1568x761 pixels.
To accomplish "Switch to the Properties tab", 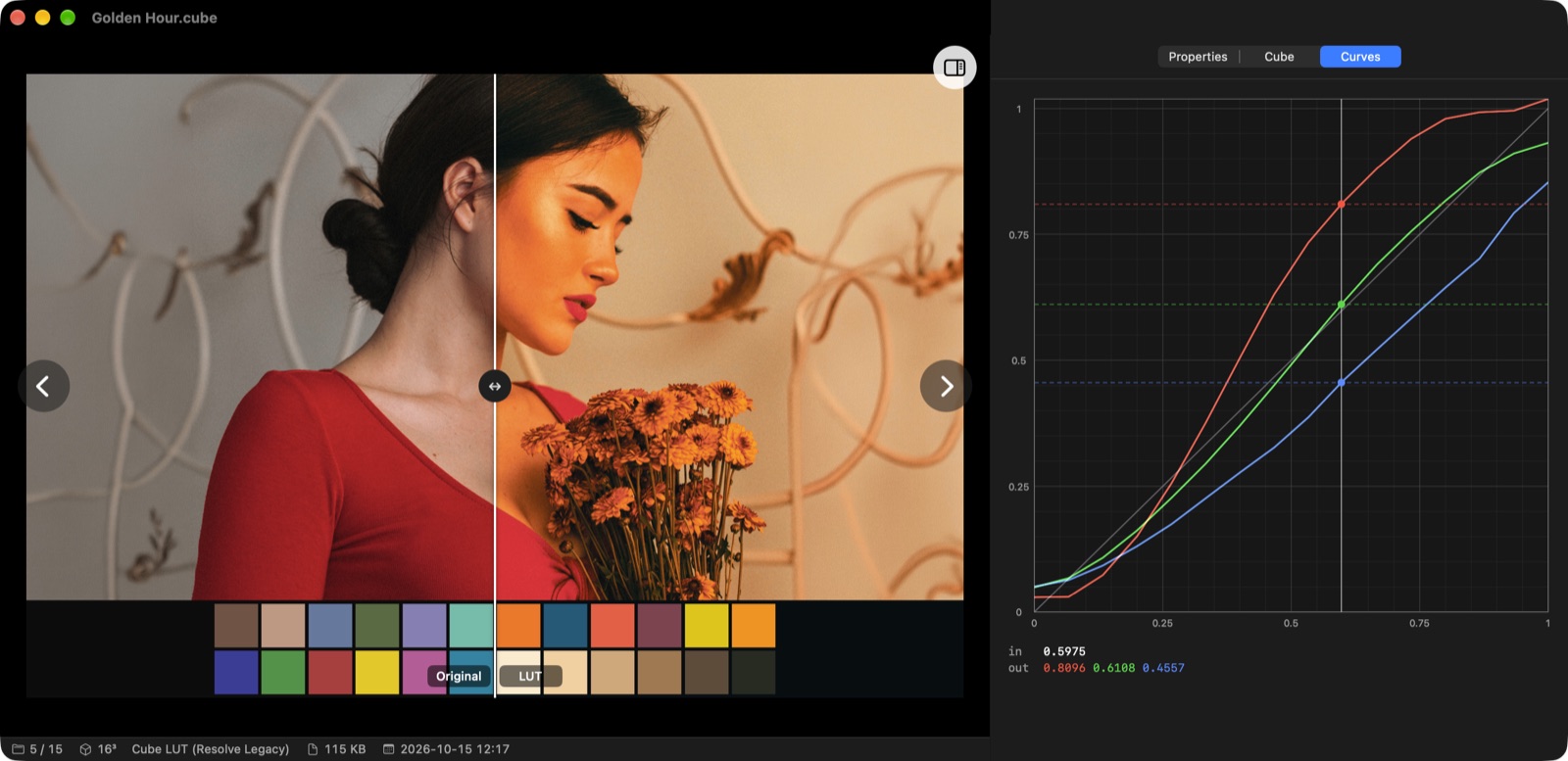I will point(1198,57).
